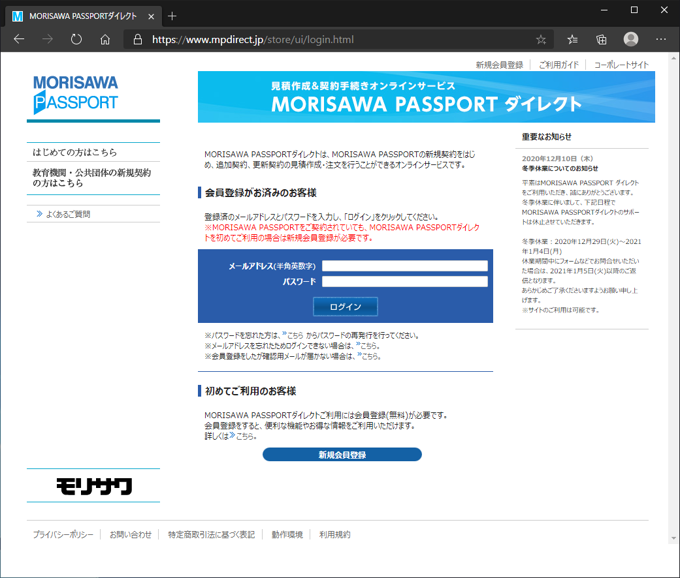Click the 冬季休業についてのお知らせ notice heading
The image size is (680, 578).
click(x=560, y=168)
